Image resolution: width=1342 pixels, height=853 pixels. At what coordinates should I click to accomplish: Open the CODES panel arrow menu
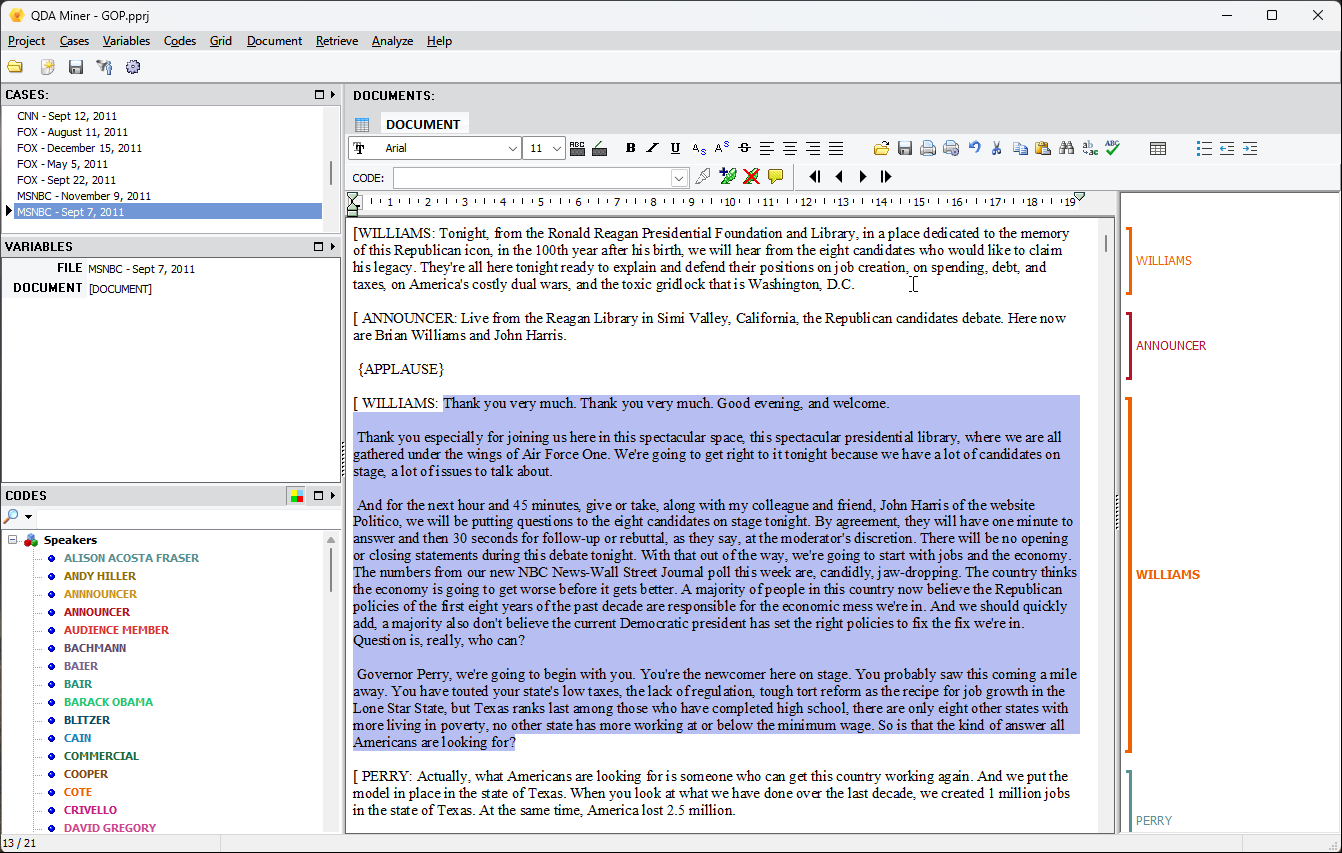333,495
